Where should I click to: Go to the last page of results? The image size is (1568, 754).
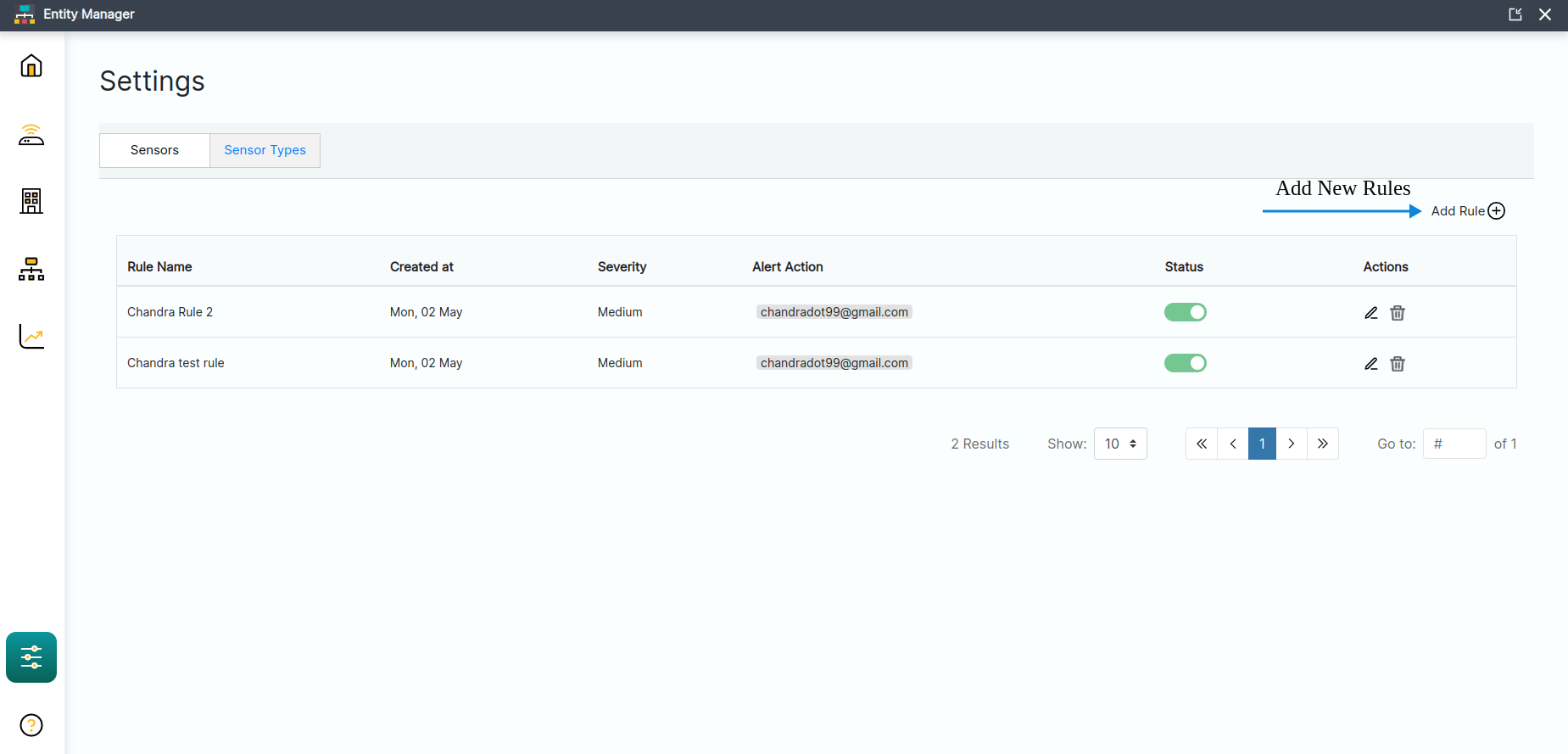click(x=1323, y=444)
